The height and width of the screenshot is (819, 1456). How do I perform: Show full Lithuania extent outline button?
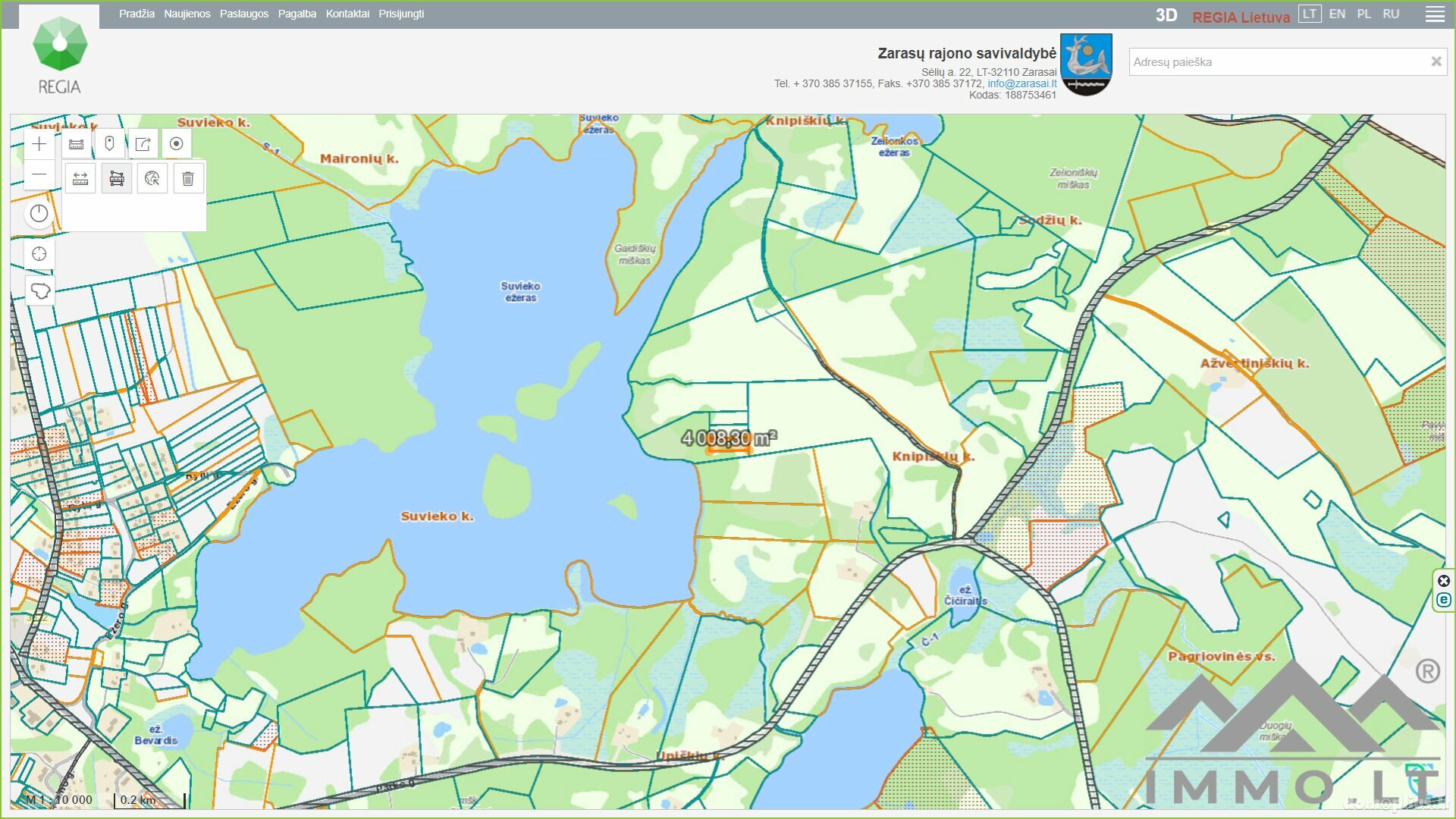(x=39, y=291)
